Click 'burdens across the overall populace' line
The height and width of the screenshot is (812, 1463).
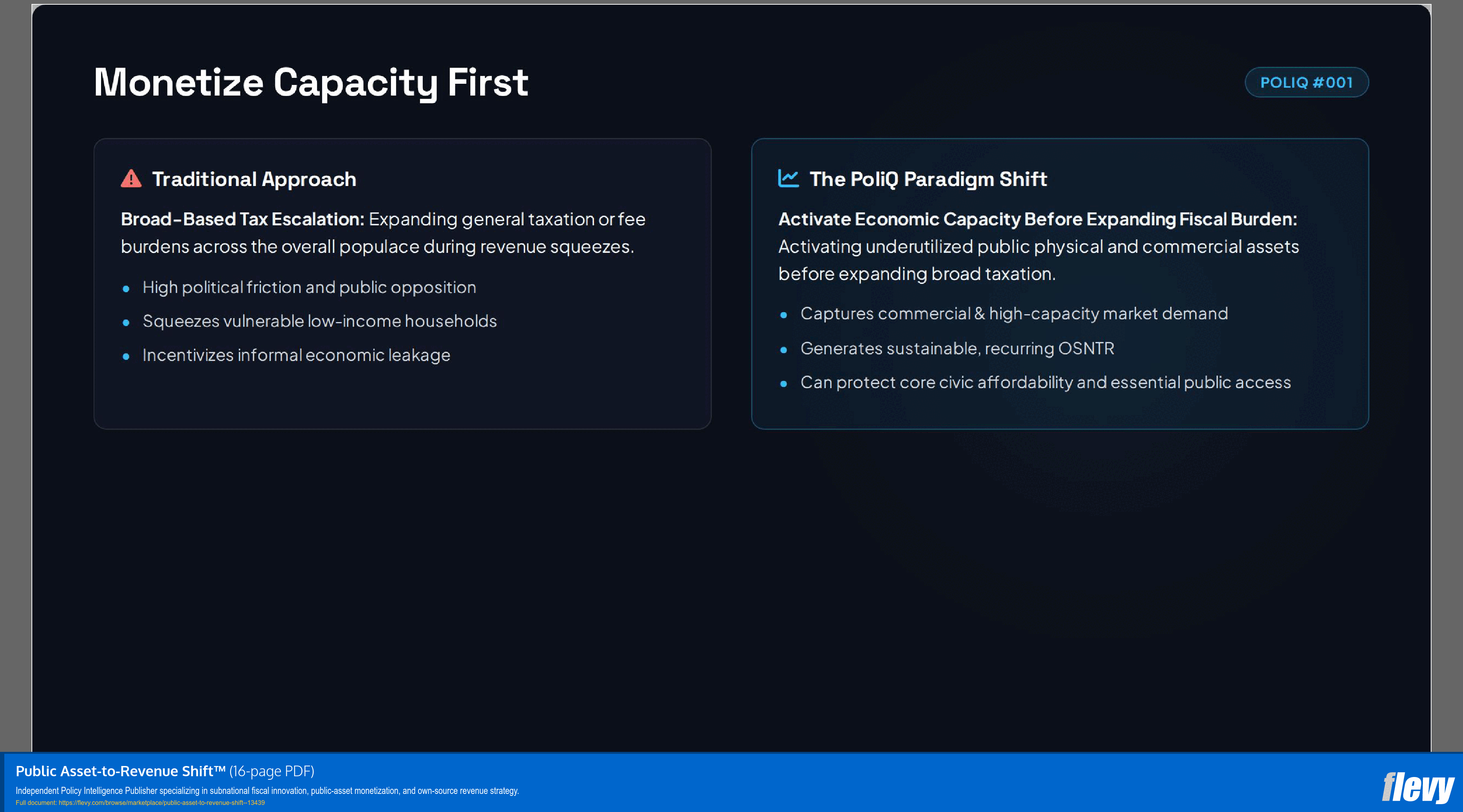point(377,247)
